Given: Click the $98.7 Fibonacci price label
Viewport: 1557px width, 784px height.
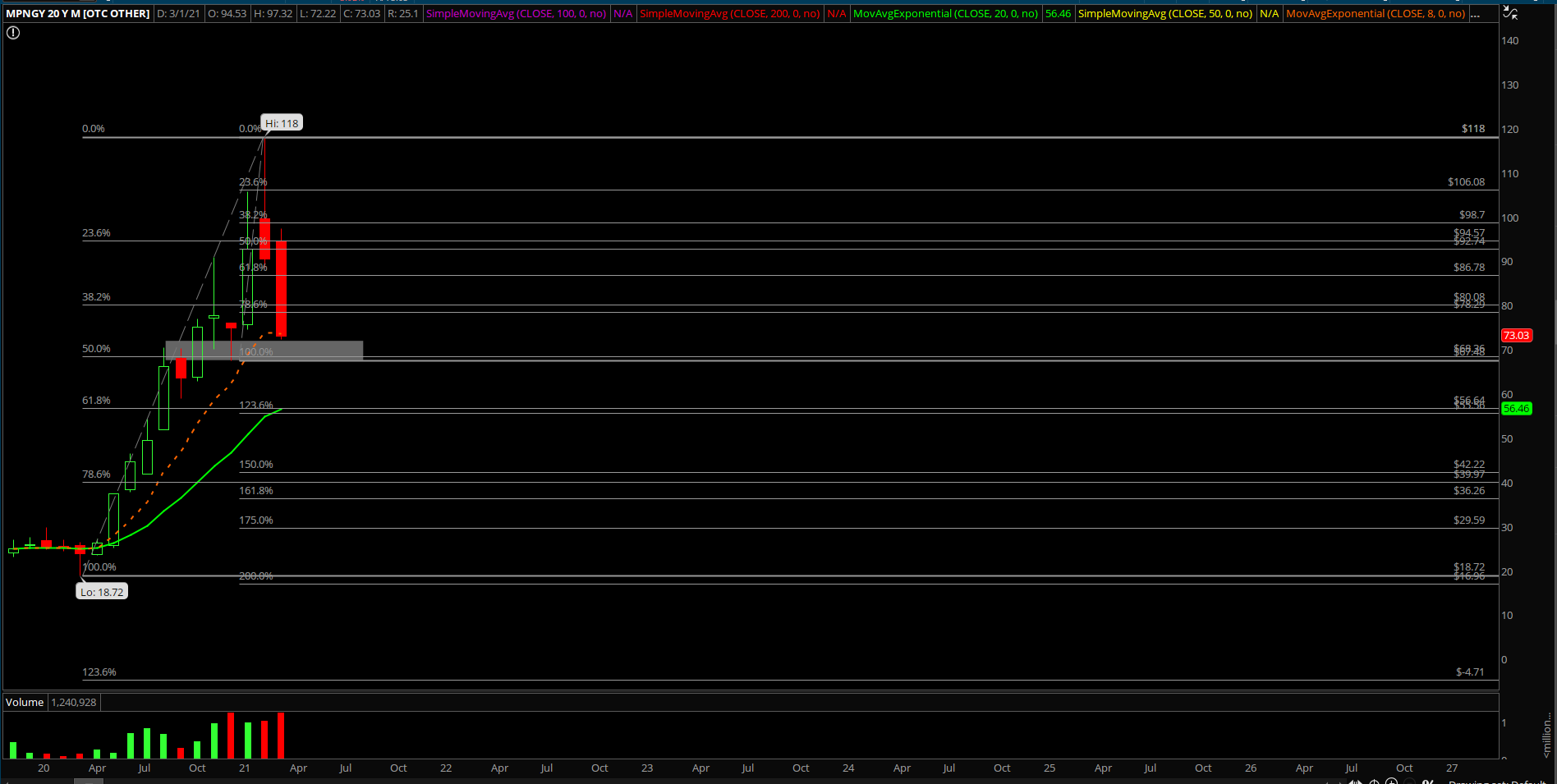Looking at the screenshot, I should coord(1472,215).
